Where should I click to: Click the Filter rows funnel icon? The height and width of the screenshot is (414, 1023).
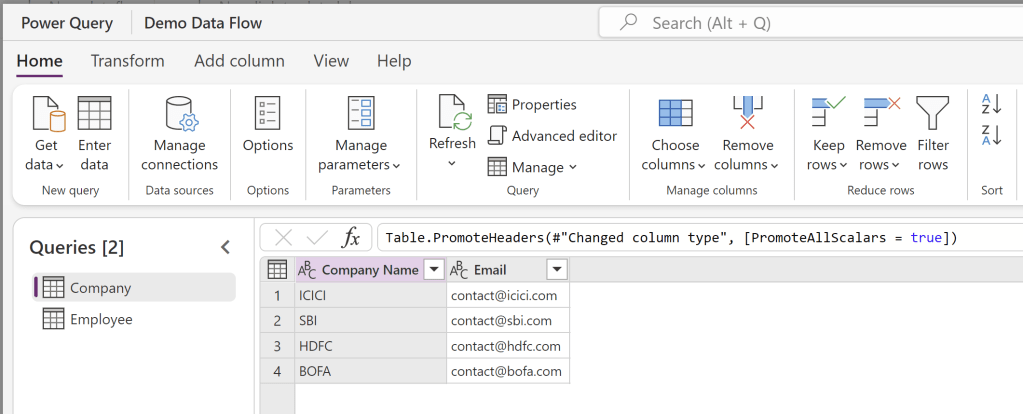click(933, 114)
